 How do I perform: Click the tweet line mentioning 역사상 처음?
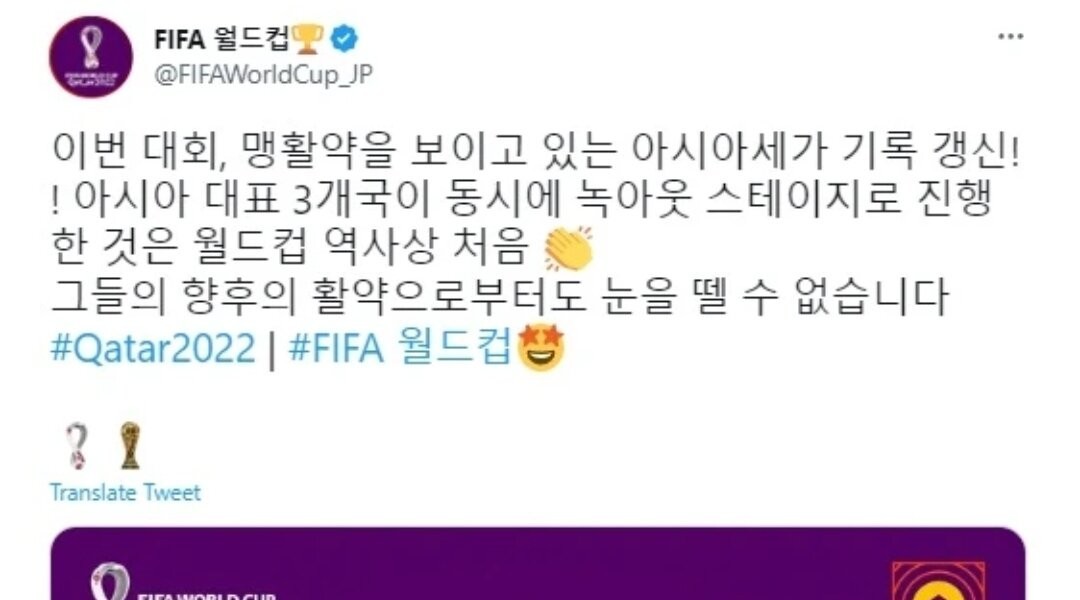click(322, 248)
